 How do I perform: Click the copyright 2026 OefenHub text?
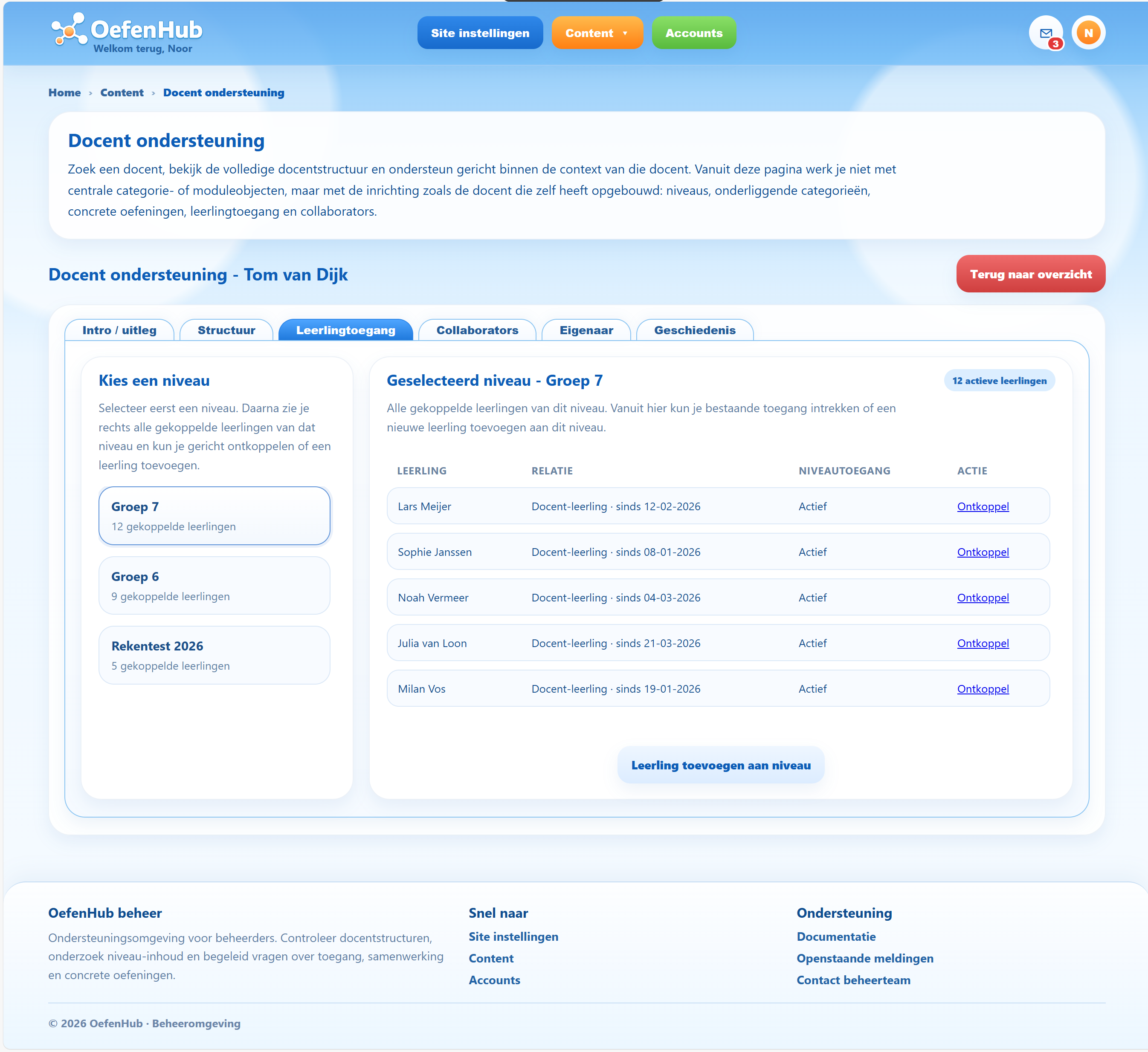144,1023
